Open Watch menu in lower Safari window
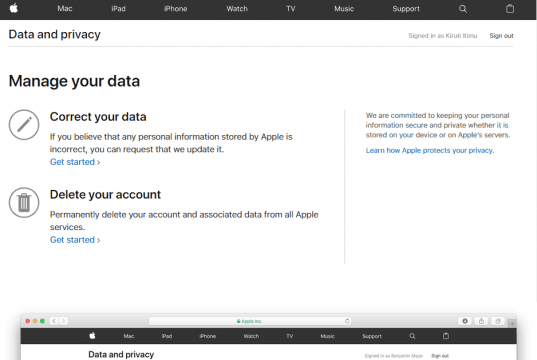This screenshot has height=360, width=537. pyautogui.click(x=251, y=336)
